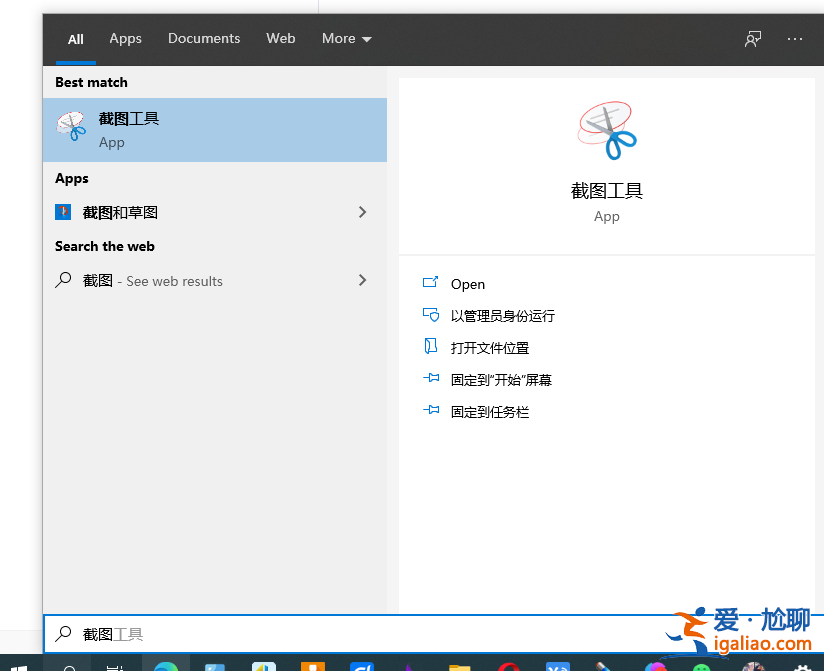Expand the More filter dropdown
824x671 pixels.
tap(346, 38)
